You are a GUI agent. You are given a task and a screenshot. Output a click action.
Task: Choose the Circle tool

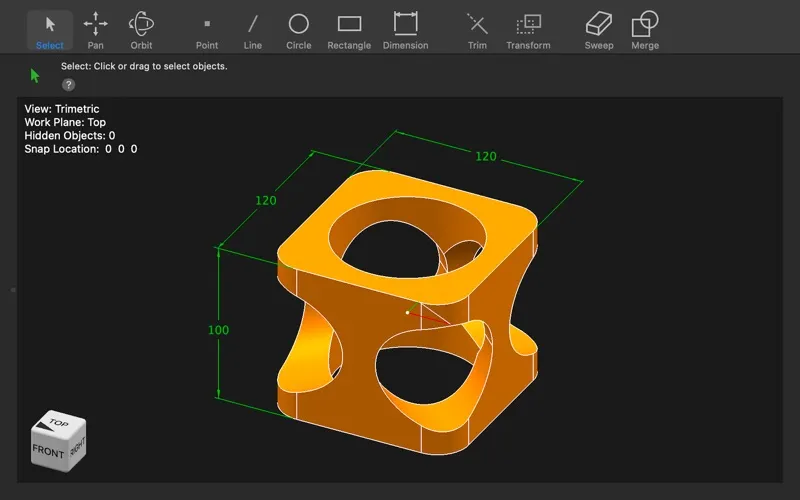click(298, 31)
